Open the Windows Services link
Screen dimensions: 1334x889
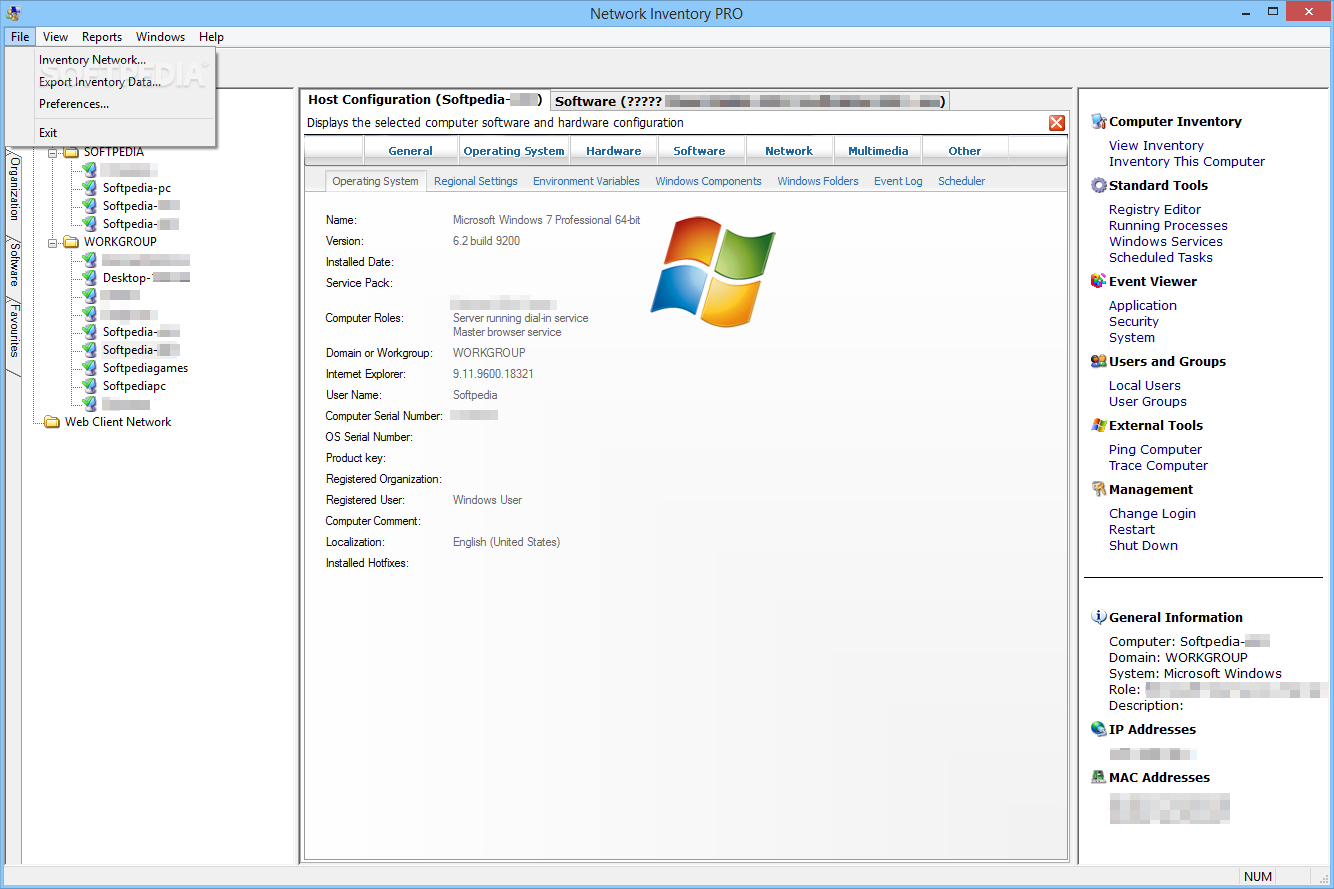click(1166, 241)
